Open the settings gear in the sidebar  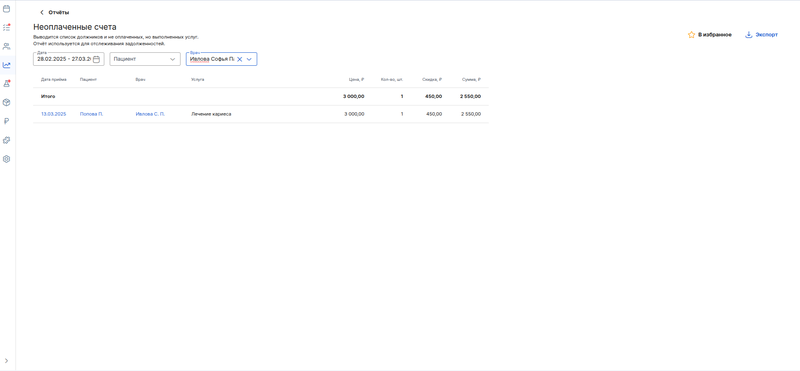[x=7, y=159]
